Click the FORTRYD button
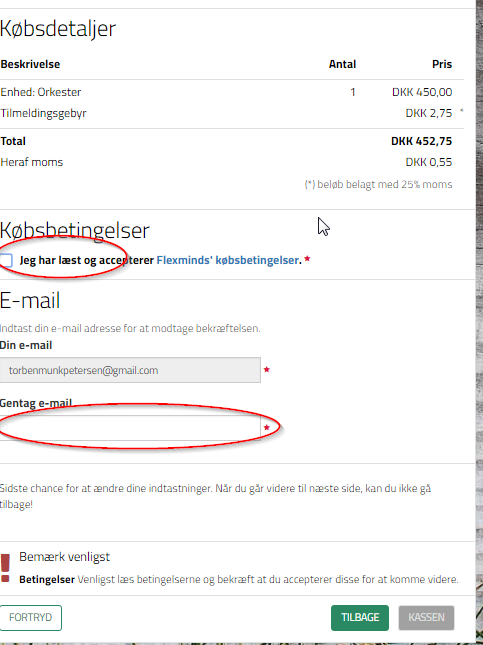The height and width of the screenshot is (645, 483). click(31, 617)
